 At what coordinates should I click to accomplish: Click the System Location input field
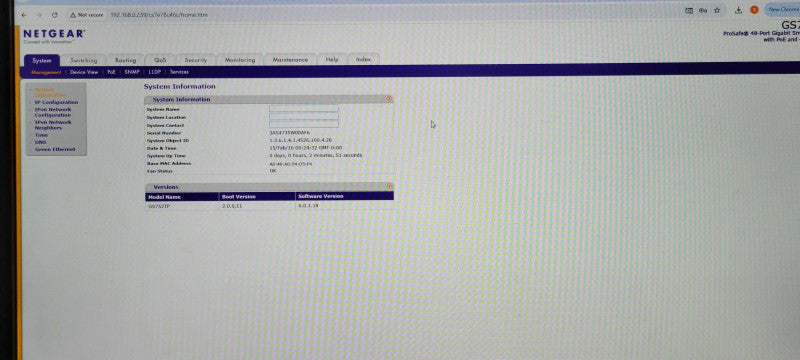(x=304, y=116)
